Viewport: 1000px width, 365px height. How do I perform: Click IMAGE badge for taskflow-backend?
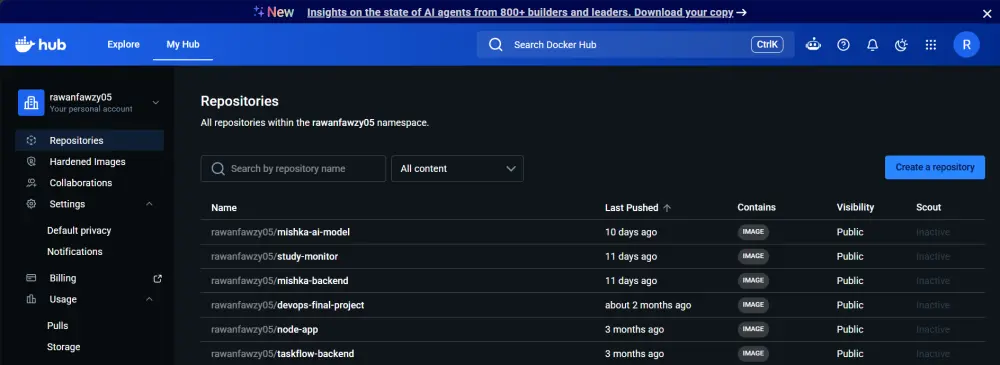(x=753, y=354)
